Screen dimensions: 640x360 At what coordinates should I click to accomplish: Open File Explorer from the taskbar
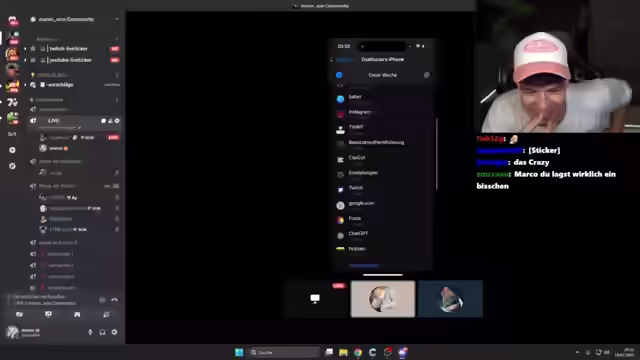tap(343, 352)
